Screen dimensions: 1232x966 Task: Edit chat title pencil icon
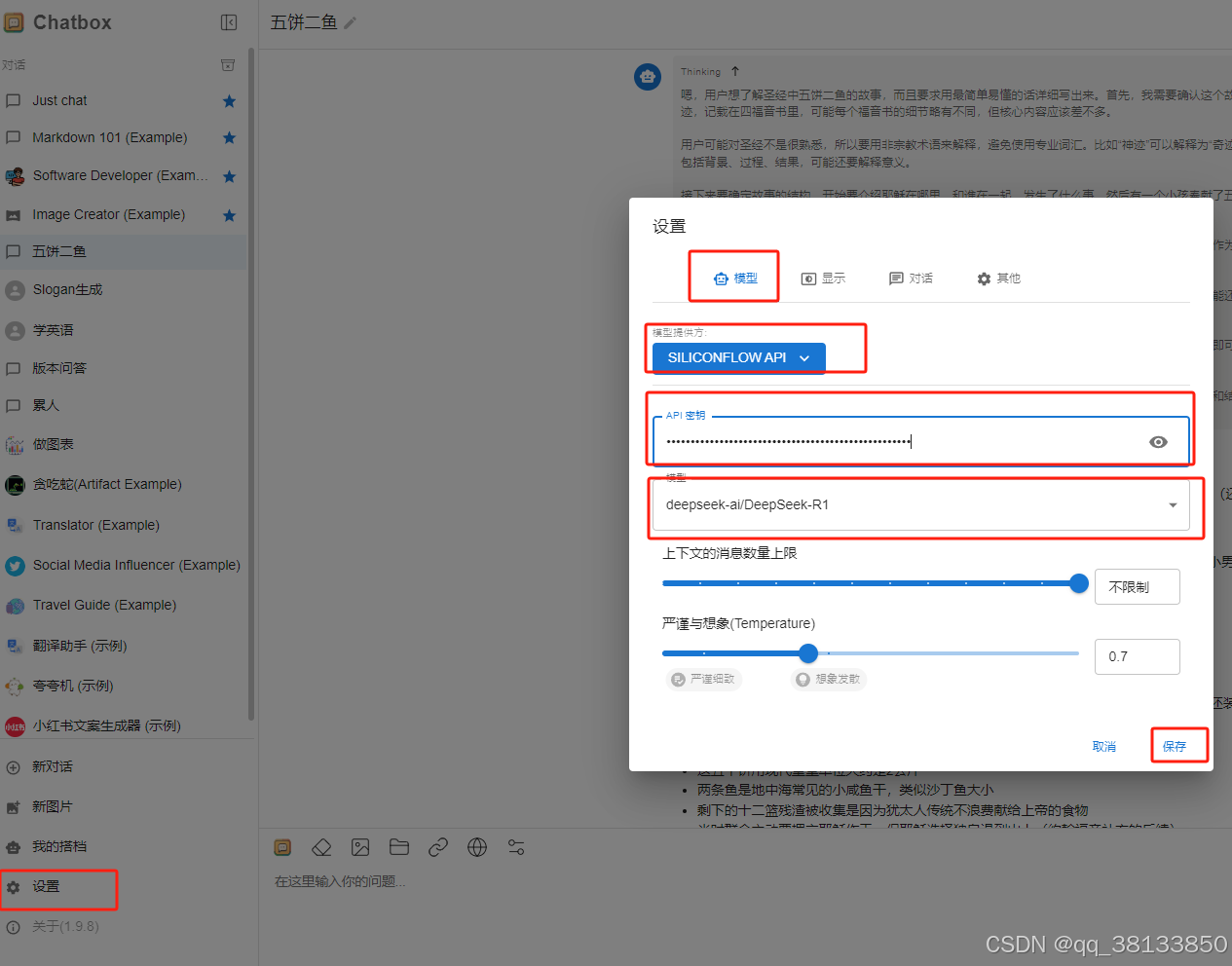click(350, 23)
